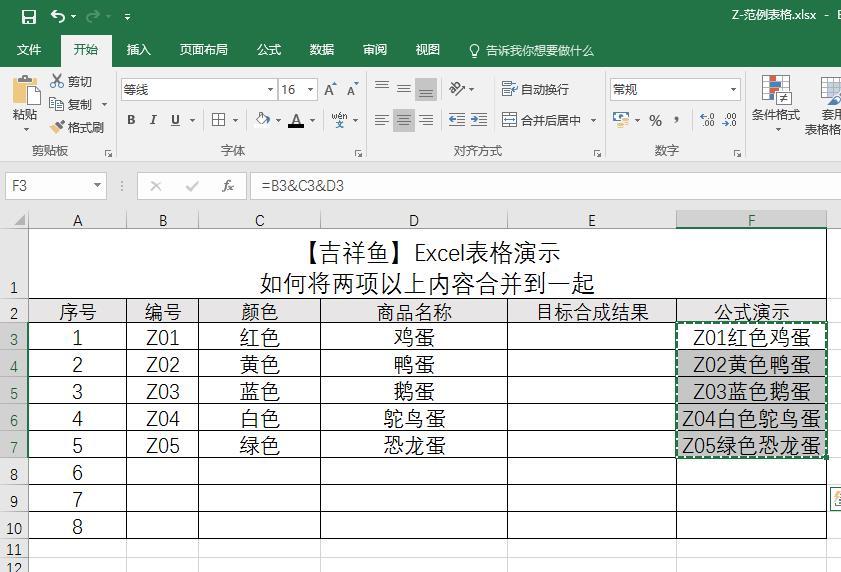The width and height of the screenshot is (841, 572).
Task: Open font color dropdown arrow
Action: point(312,120)
